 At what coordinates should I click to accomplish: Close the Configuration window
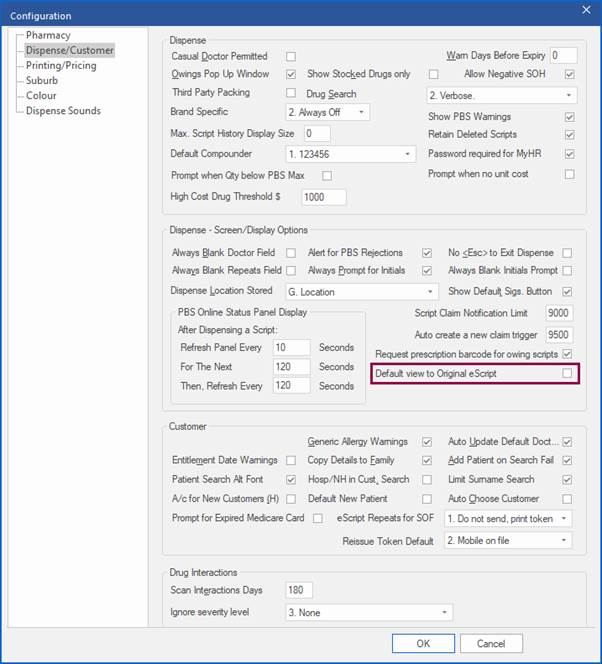pyautogui.click(x=586, y=9)
